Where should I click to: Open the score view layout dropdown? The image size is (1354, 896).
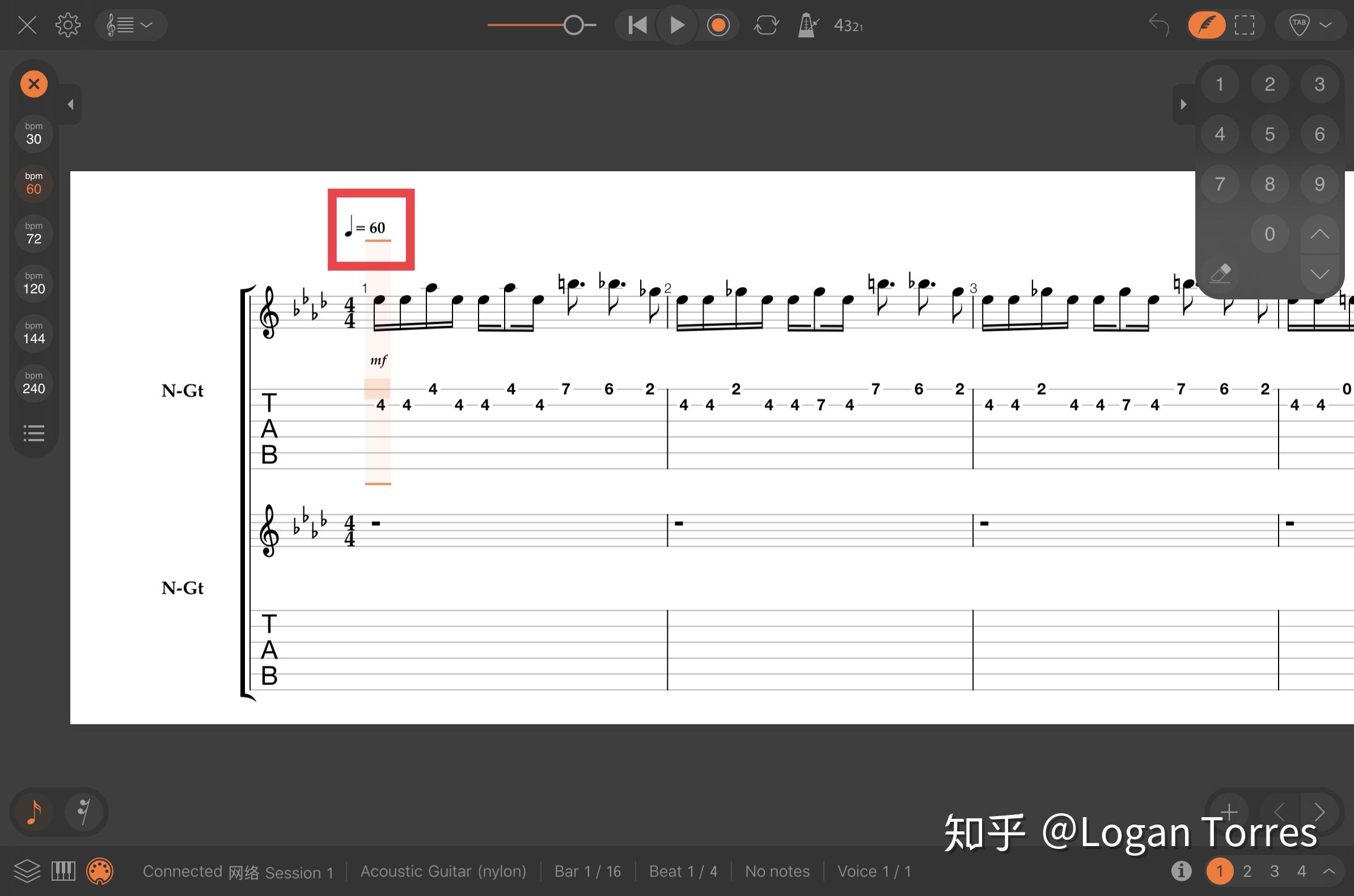point(130,25)
